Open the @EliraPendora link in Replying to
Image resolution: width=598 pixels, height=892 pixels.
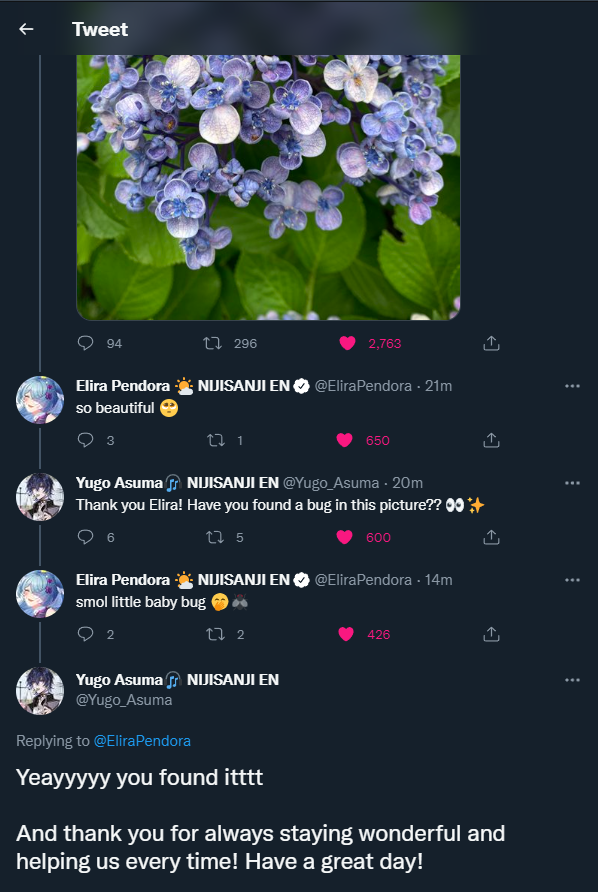point(142,741)
